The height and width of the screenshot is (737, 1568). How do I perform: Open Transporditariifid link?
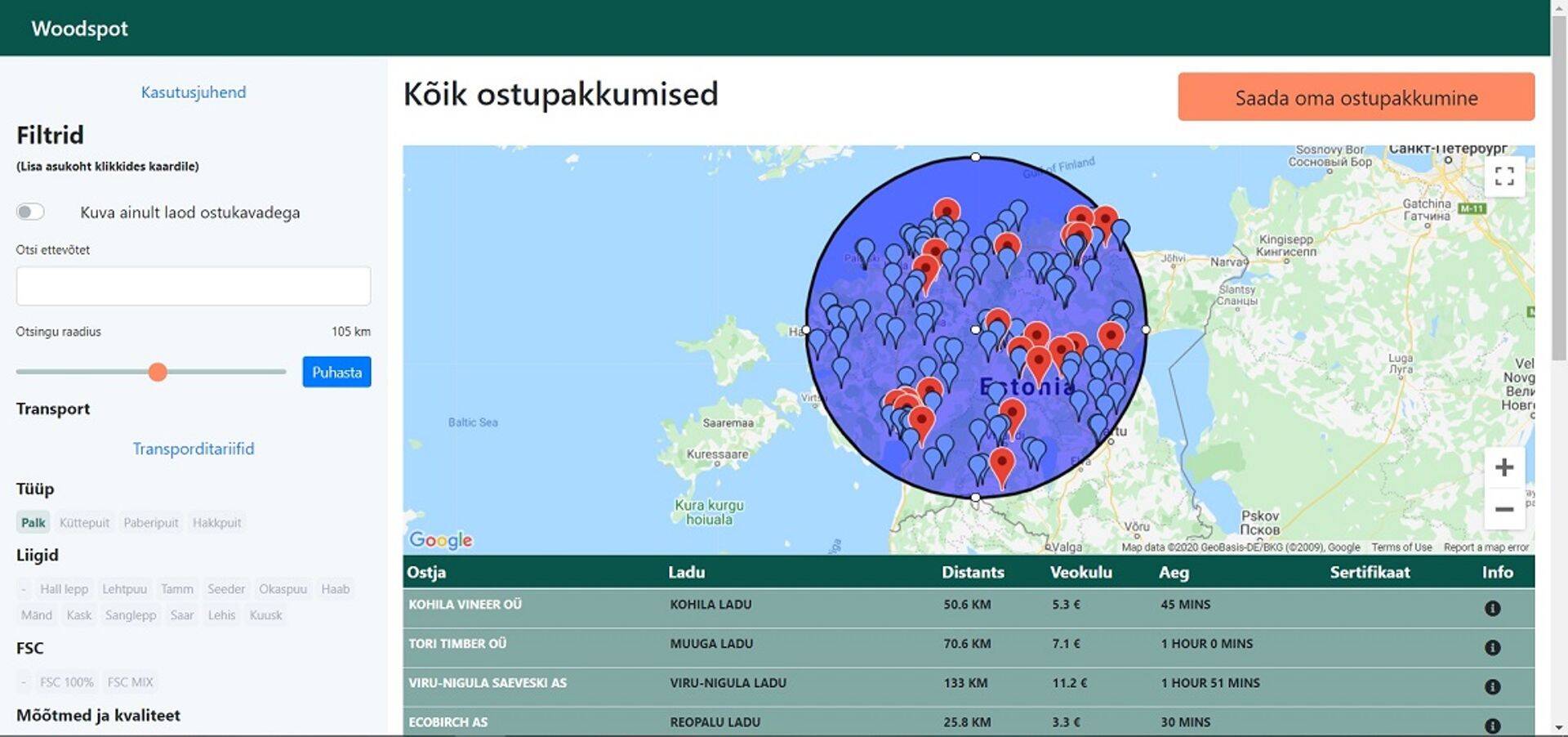tap(194, 449)
